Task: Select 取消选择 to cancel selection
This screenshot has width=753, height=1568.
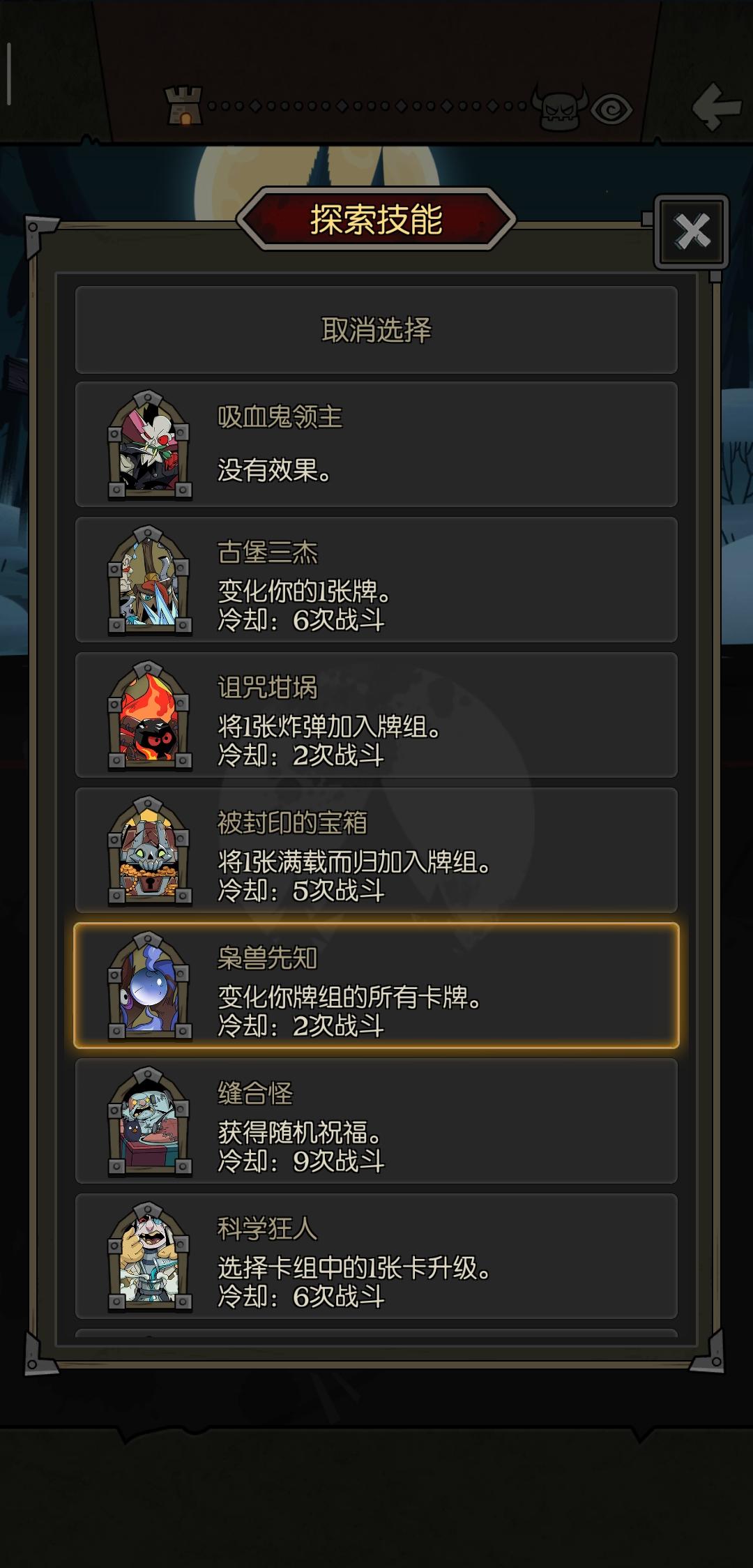Action: click(376, 329)
